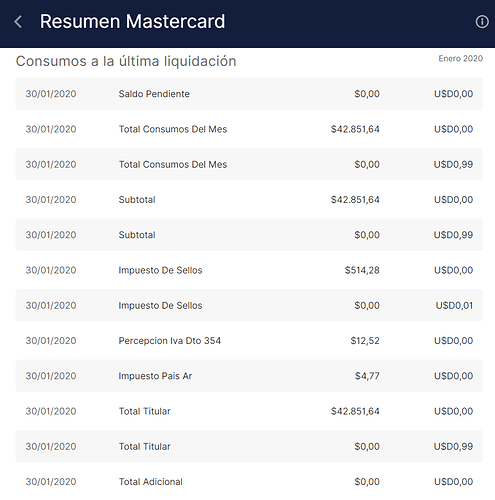Image resolution: width=495 pixels, height=500 pixels.
Task: Click the Enero 2020 period label
Action: pyautogui.click(x=460, y=59)
